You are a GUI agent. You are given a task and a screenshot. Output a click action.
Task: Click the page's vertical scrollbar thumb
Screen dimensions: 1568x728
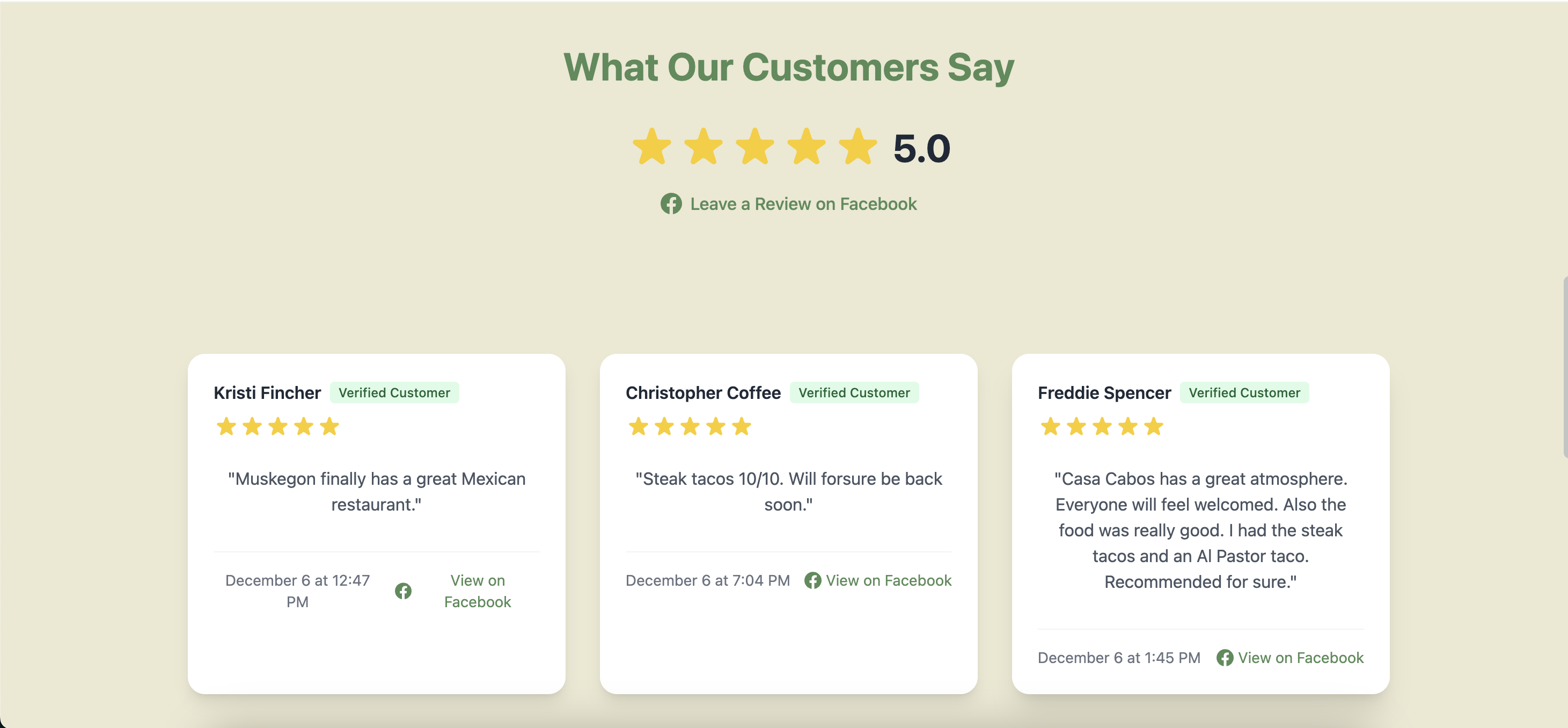(1565, 366)
